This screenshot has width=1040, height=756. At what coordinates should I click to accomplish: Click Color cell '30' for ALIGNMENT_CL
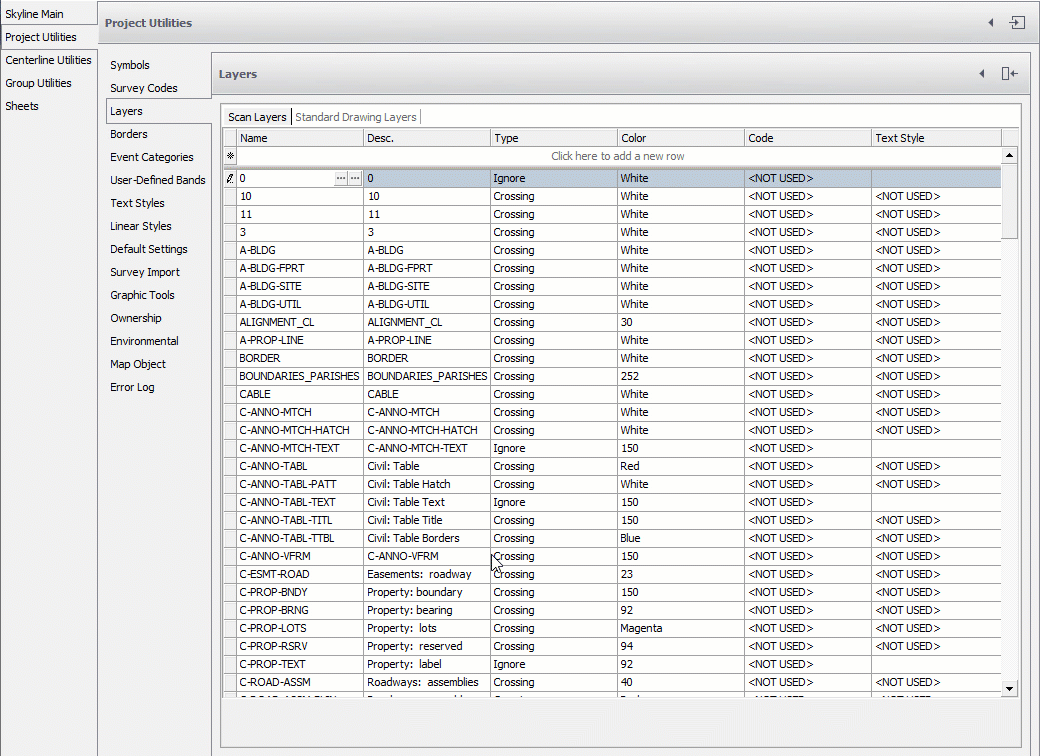coord(681,322)
